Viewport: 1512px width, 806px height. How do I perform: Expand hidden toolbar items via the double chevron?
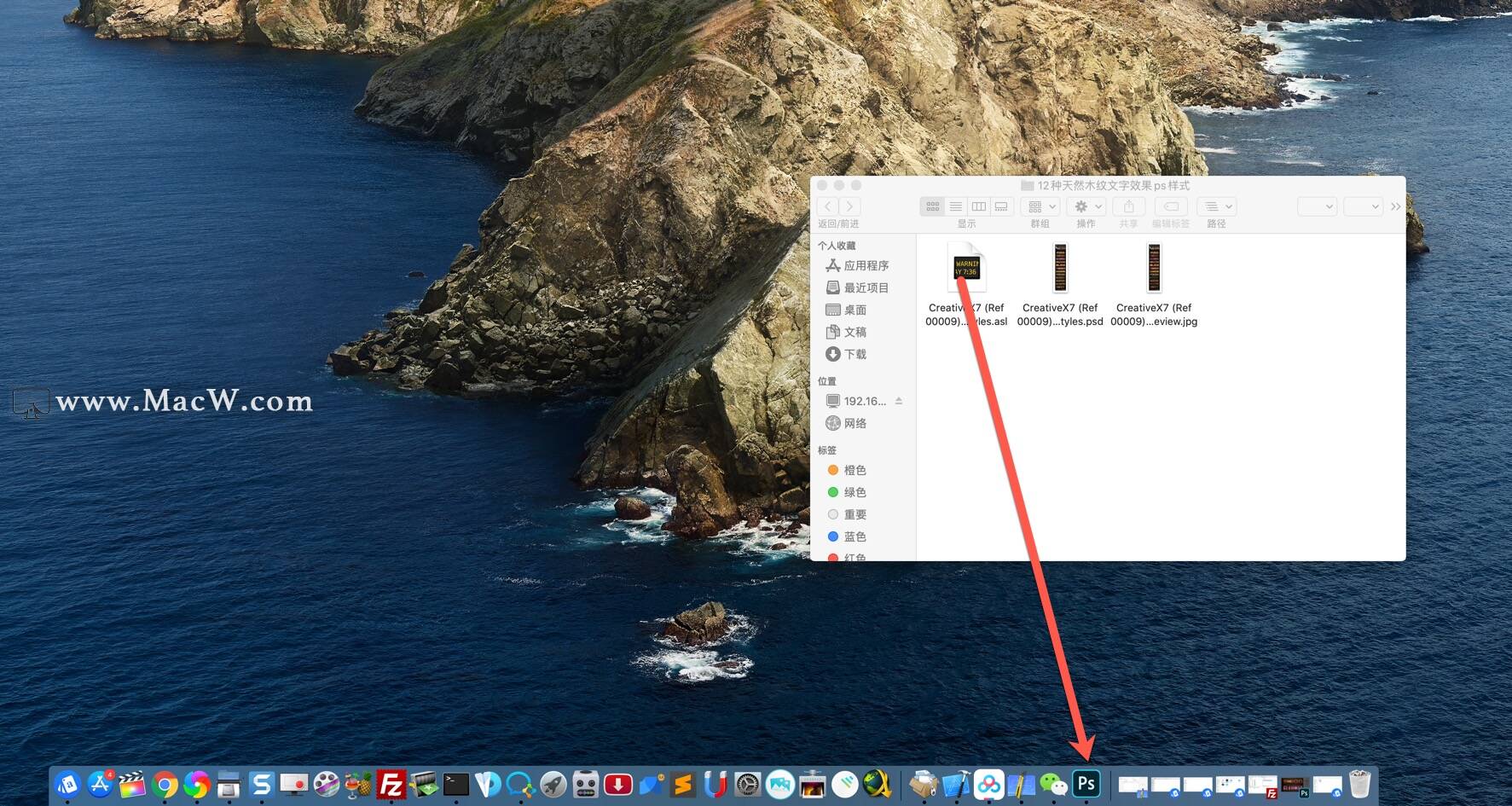coord(1396,206)
